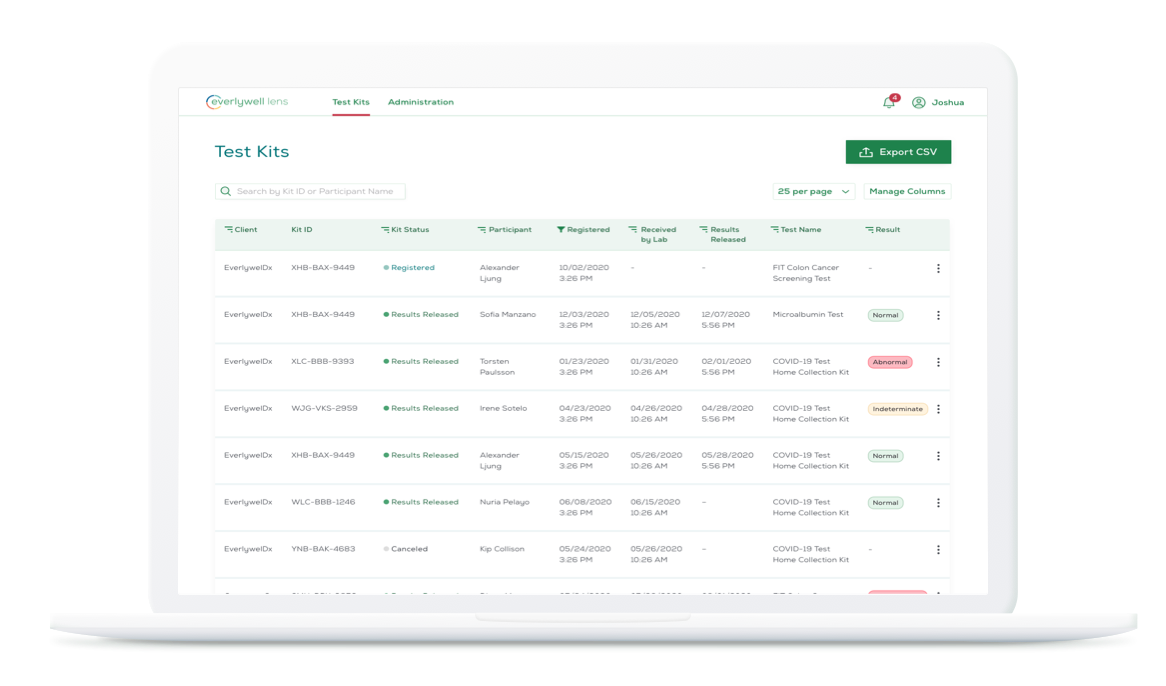Open the notifications bell icon
Viewport: 1166px width, 686px height.
point(889,103)
